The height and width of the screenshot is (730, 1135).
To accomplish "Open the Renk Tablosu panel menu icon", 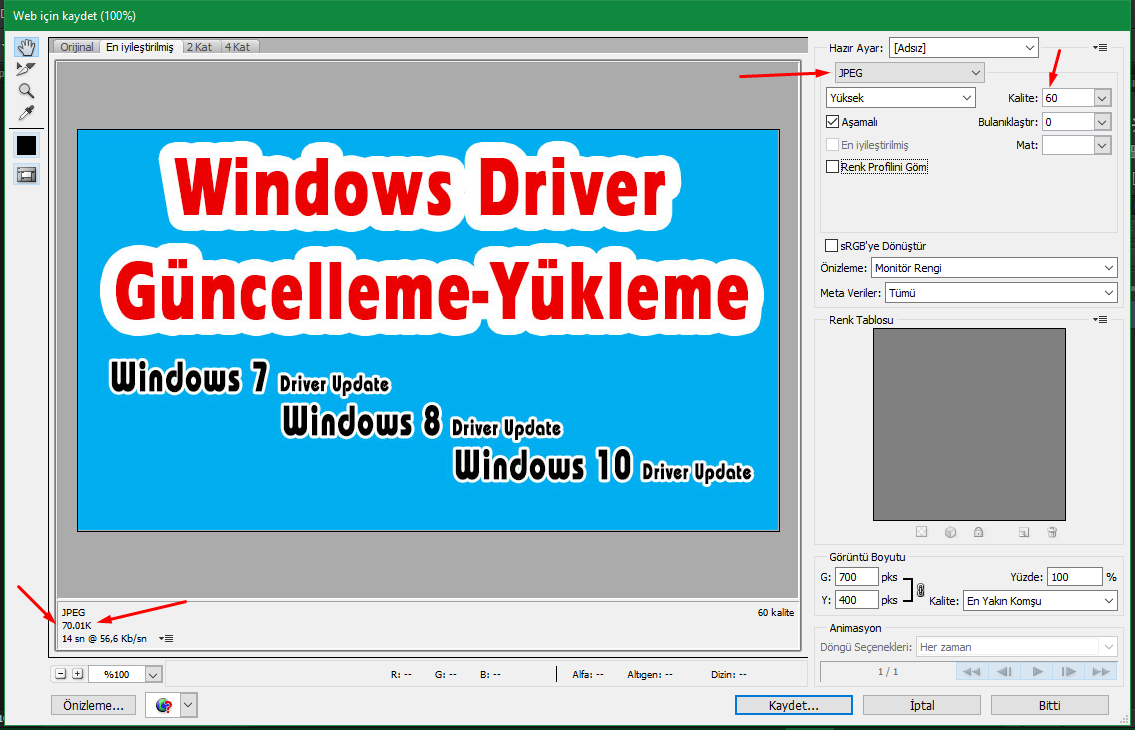I will click(x=1100, y=319).
